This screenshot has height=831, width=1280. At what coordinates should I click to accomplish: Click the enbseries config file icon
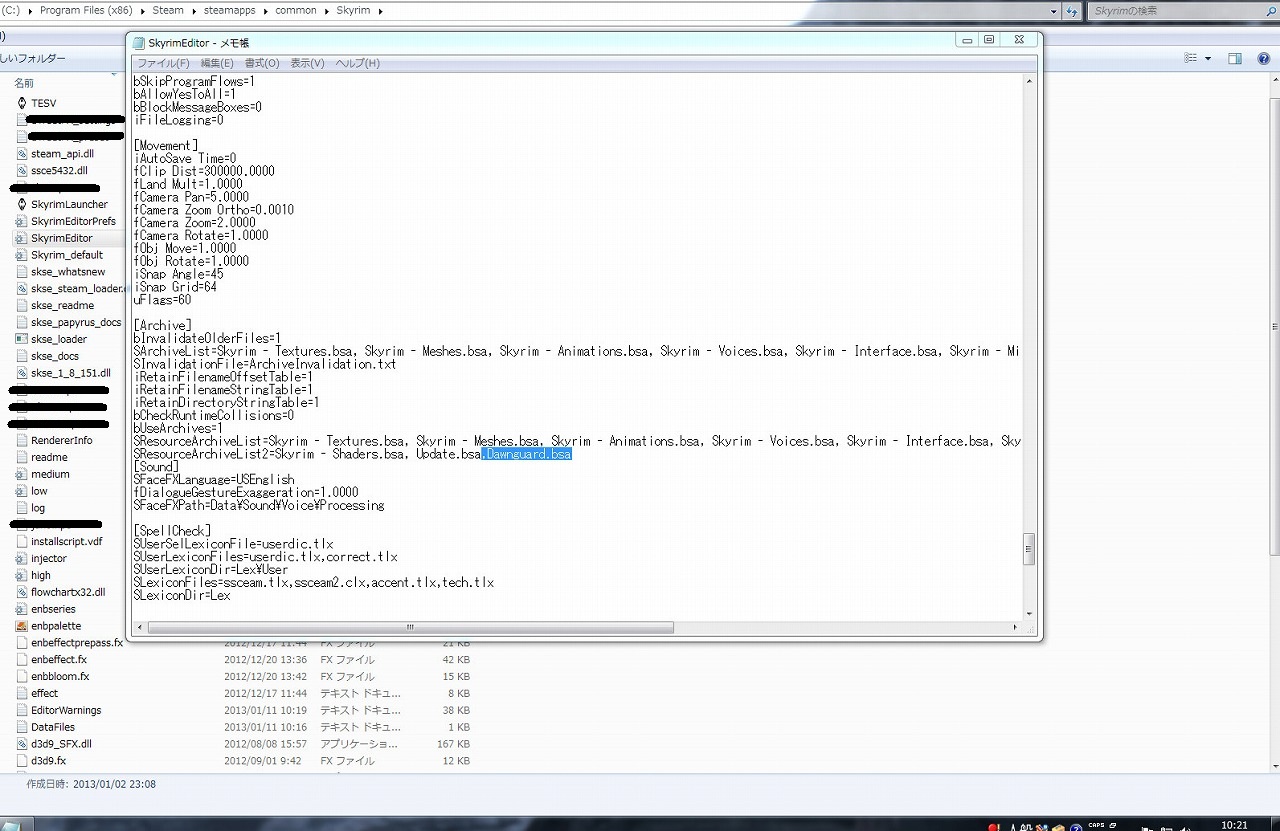(x=22, y=609)
